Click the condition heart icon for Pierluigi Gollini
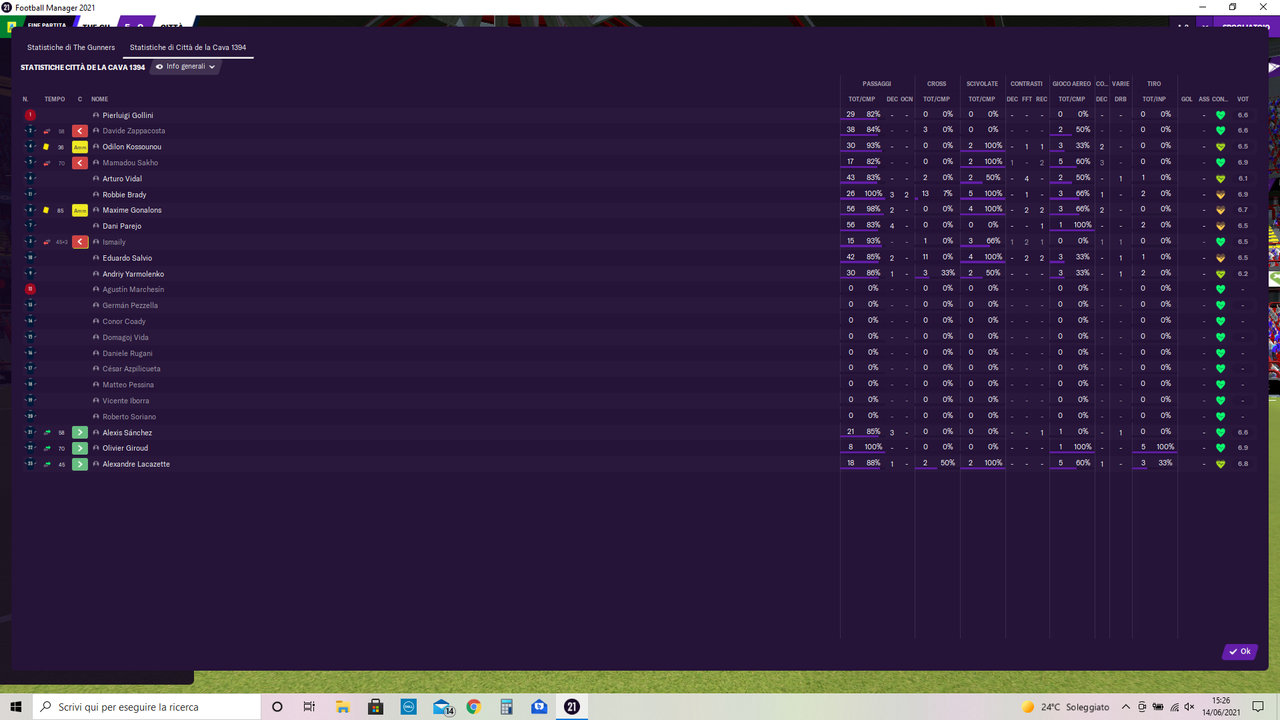This screenshot has width=1280, height=720. pos(1220,115)
